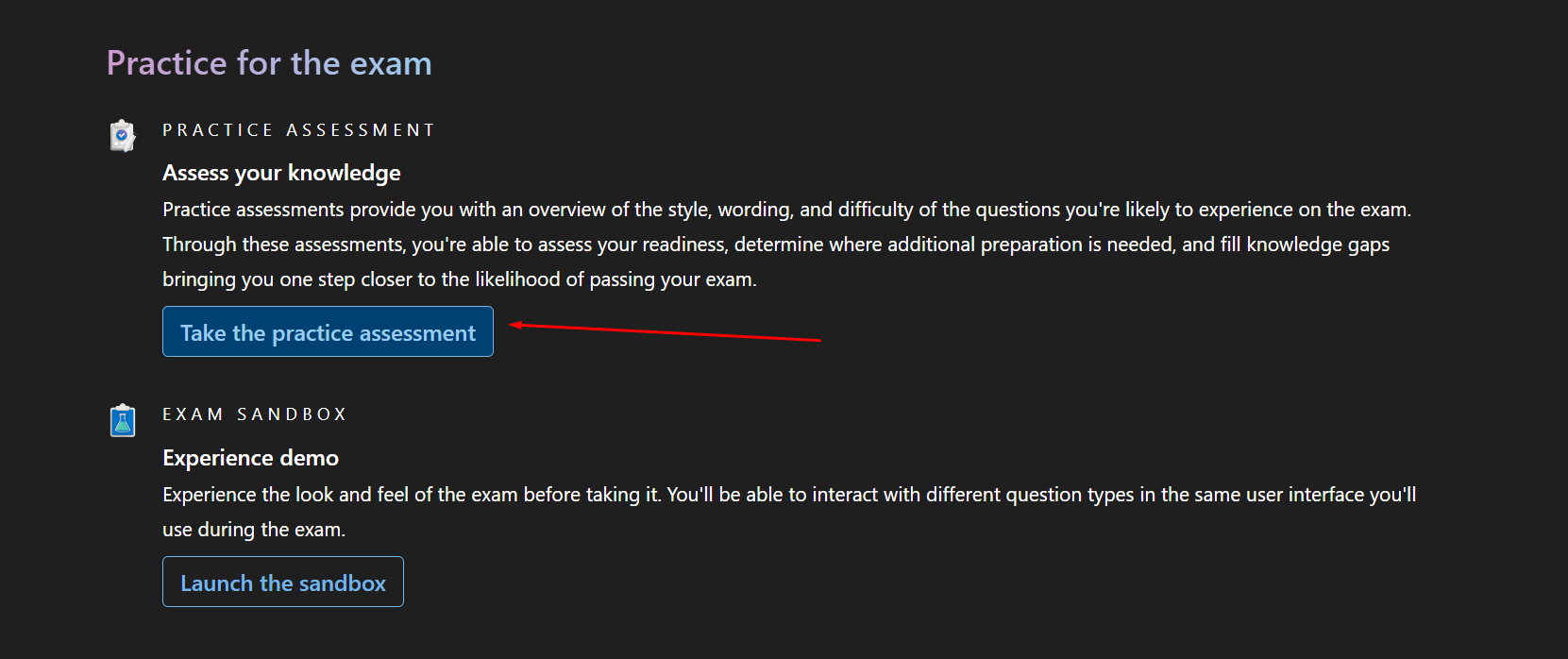
Task: Click the tail end of the red arrow
Action: (x=818, y=340)
